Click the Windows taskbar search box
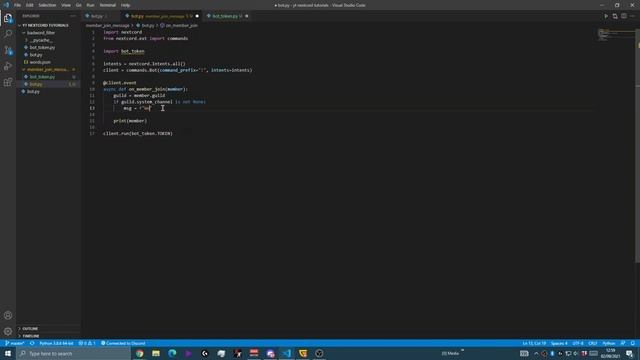 (x=74, y=353)
